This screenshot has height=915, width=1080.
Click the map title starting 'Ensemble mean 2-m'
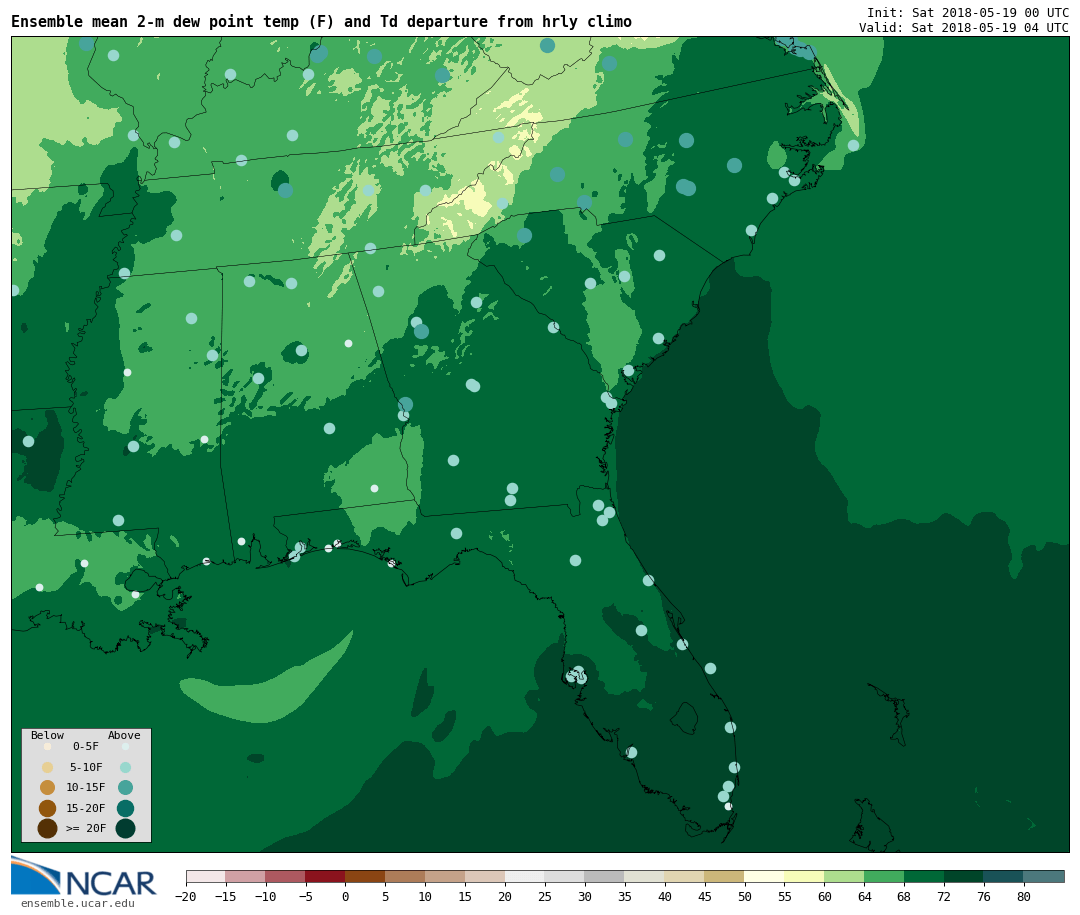(x=322, y=22)
